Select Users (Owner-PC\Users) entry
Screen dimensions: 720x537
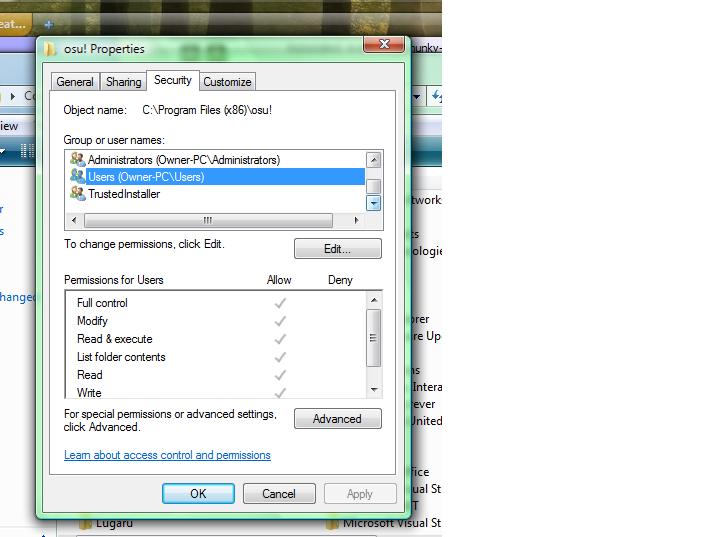tap(215, 177)
